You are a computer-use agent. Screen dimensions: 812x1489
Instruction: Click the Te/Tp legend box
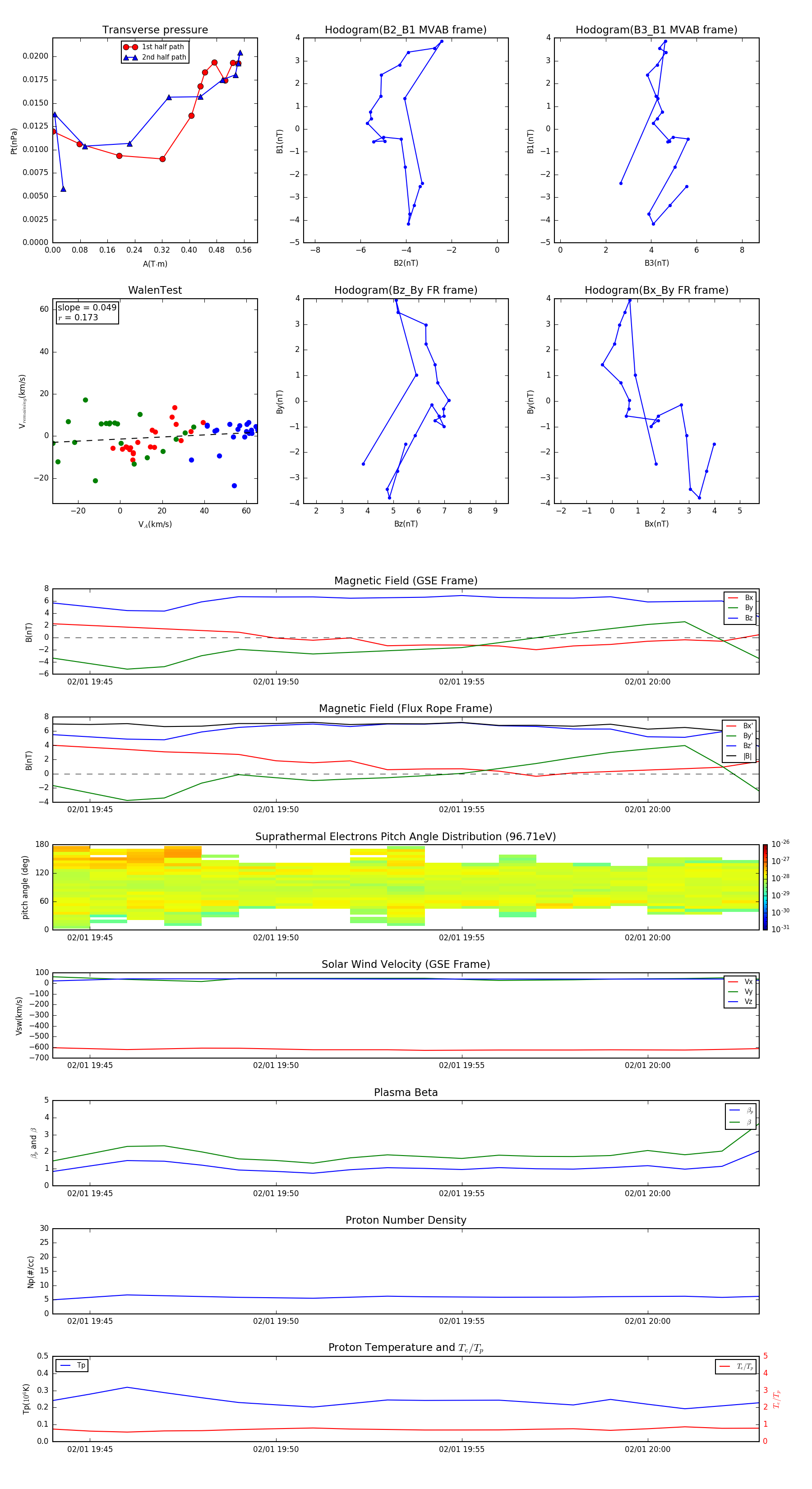click(736, 1366)
